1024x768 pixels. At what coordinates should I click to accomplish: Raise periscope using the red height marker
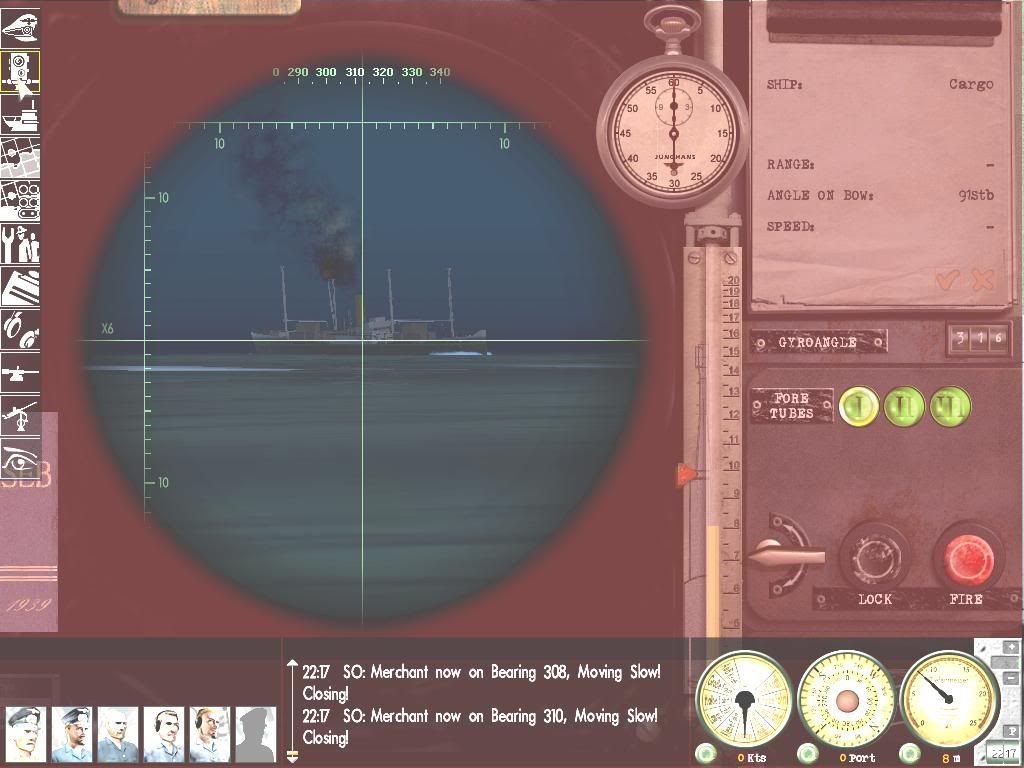(x=686, y=474)
